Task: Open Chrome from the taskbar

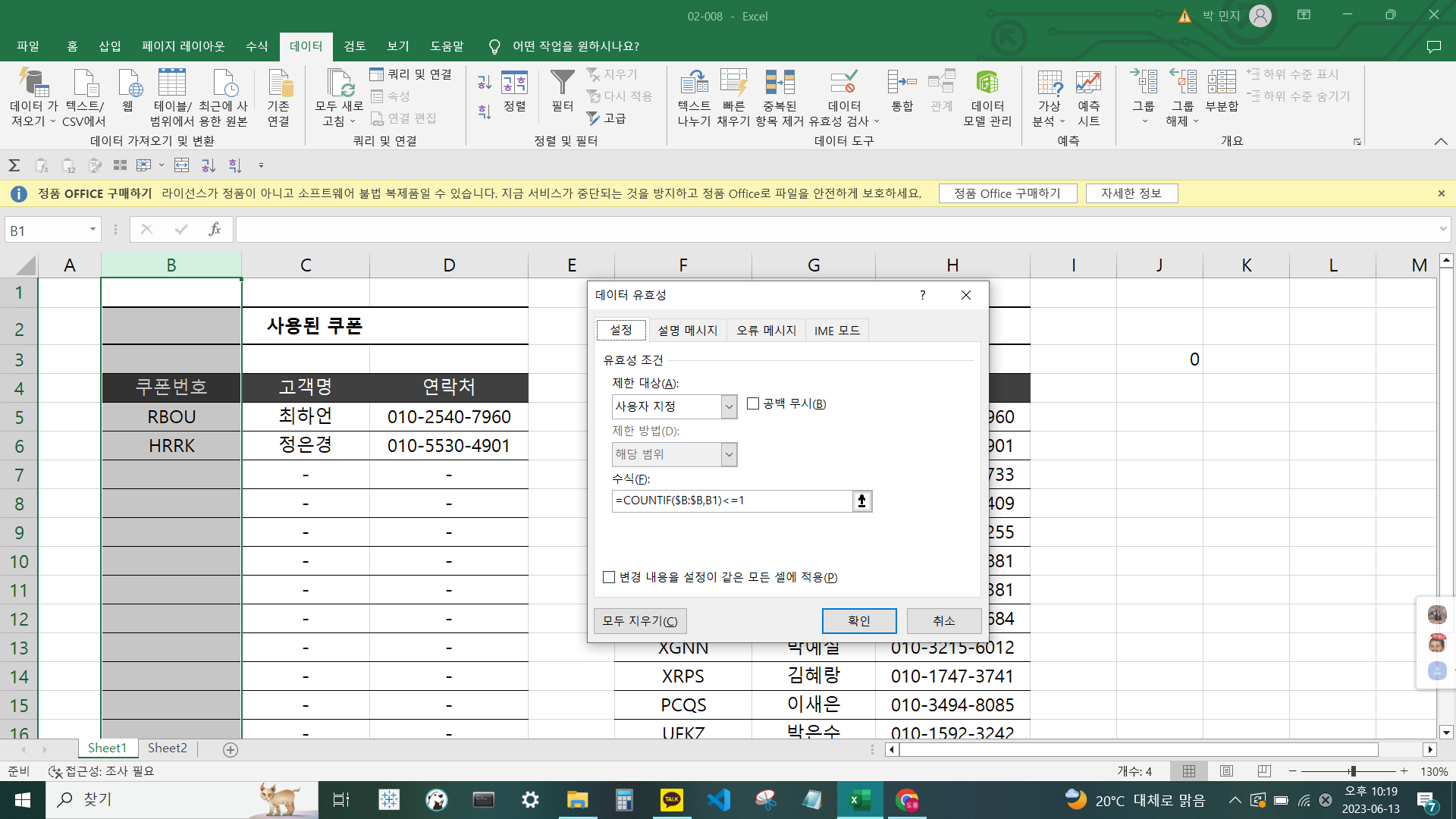Action: [907, 799]
